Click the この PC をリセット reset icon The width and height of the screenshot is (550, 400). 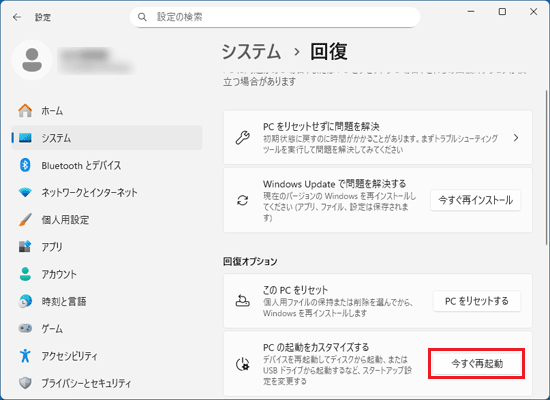(243, 301)
